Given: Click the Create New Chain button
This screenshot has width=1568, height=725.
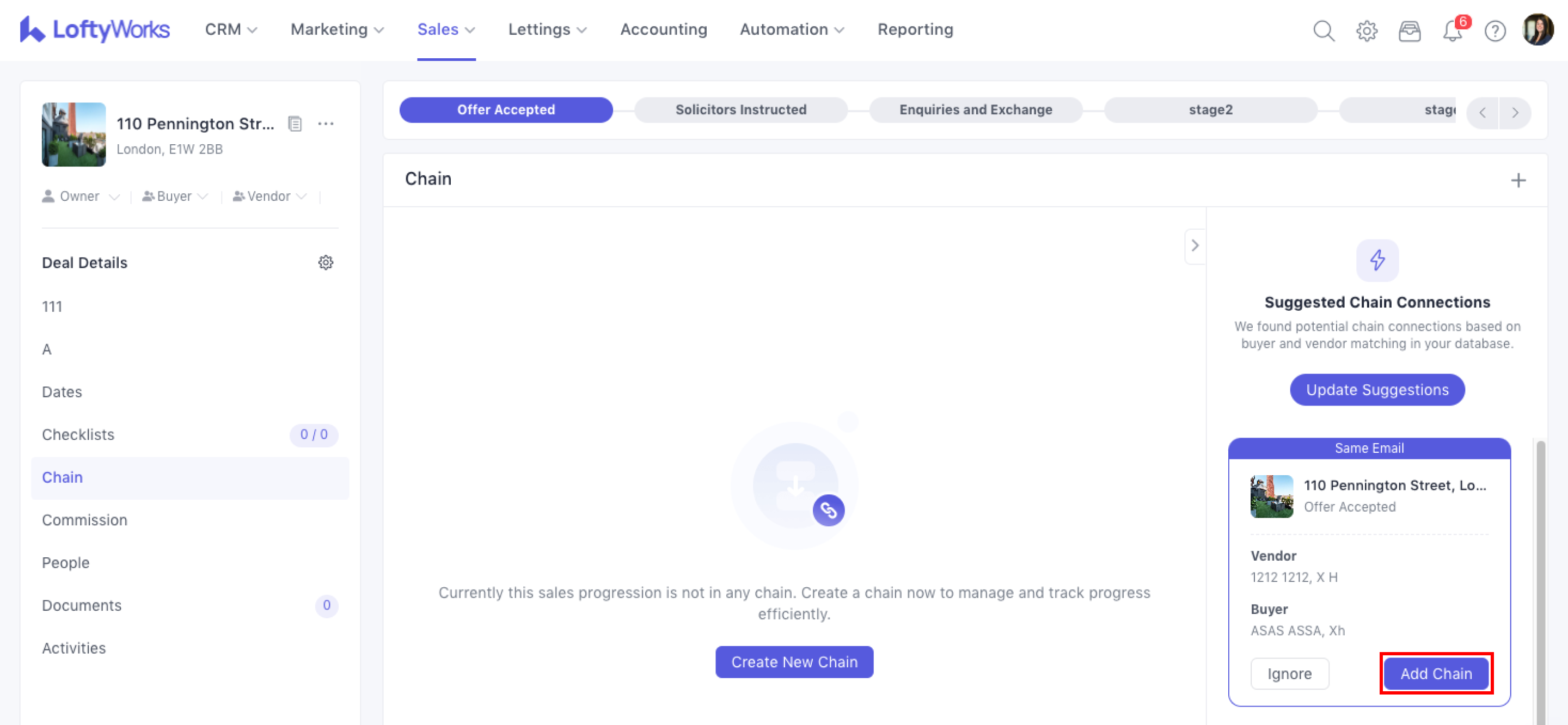Looking at the screenshot, I should click(x=794, y=662).
